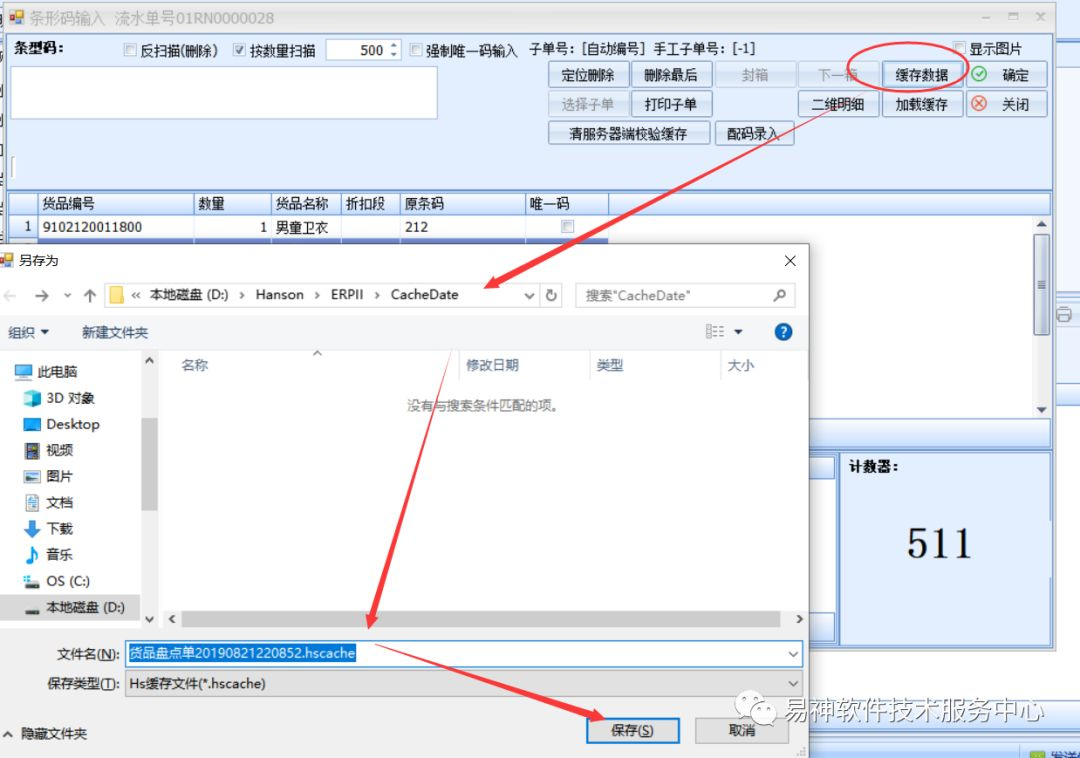Click the back arrow in Save As dialog

point(11,295)
